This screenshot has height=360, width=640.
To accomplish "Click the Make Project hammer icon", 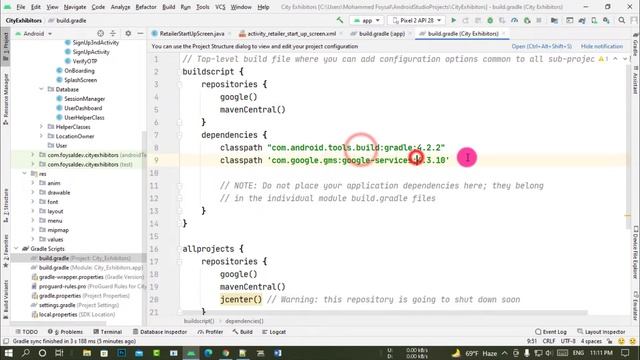I will pos(340,20).
